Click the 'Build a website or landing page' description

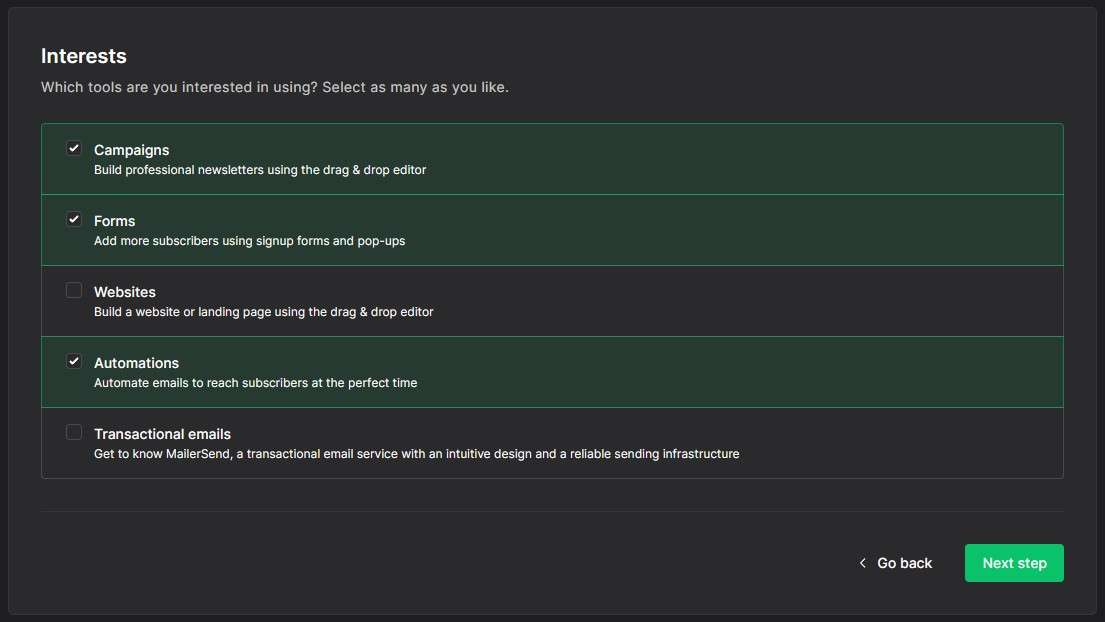point(263,312)
